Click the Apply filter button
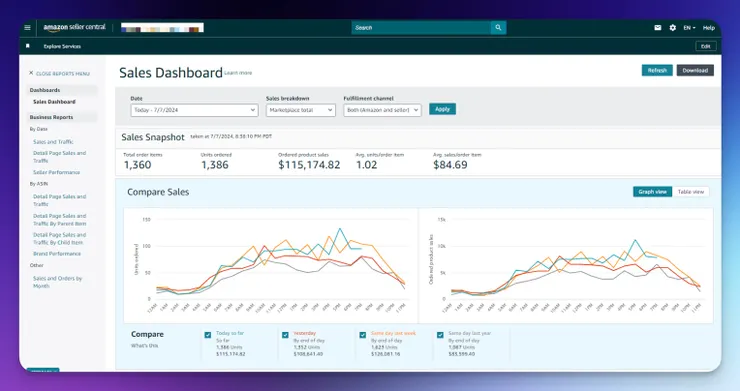740x391 pixels. 442,109
